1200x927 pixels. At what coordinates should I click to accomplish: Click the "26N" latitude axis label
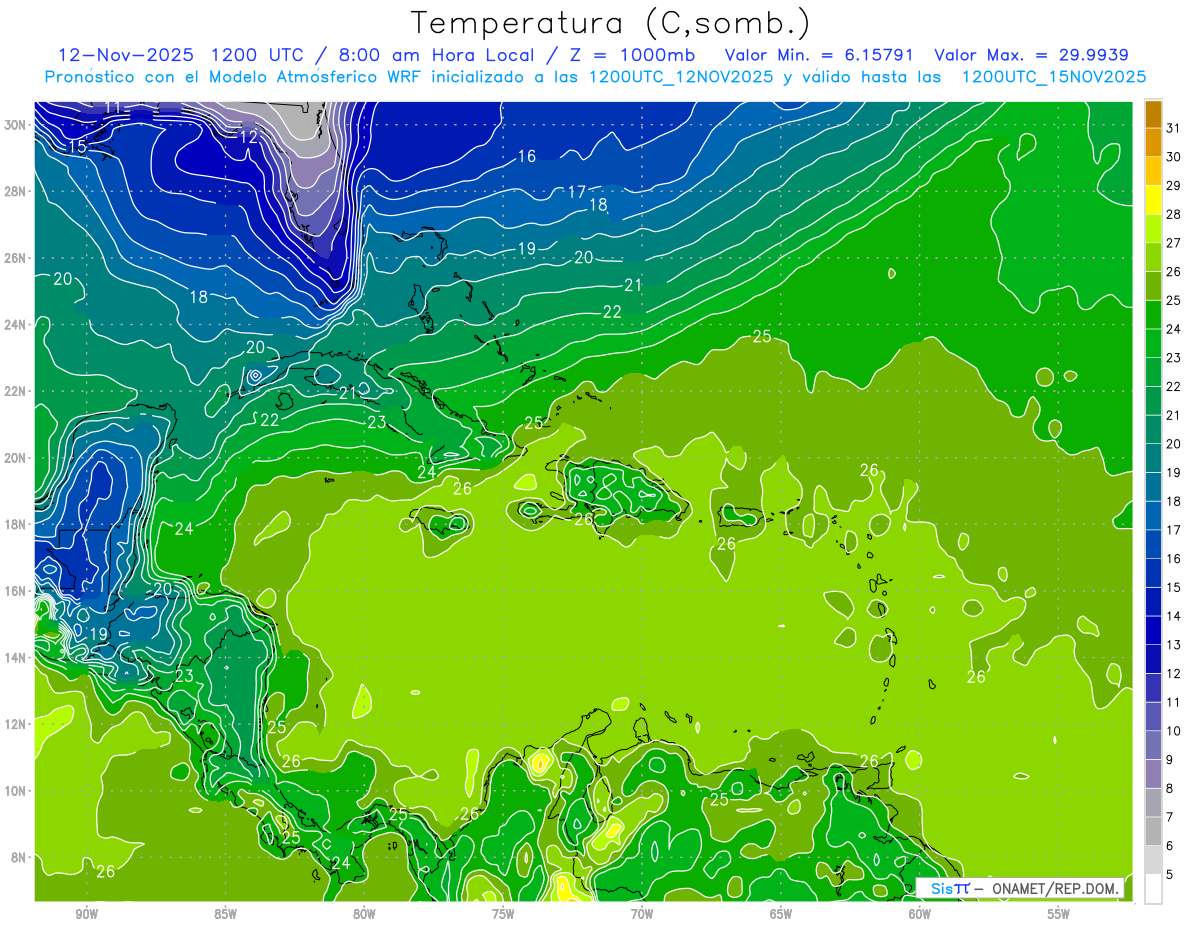[15, 258]
